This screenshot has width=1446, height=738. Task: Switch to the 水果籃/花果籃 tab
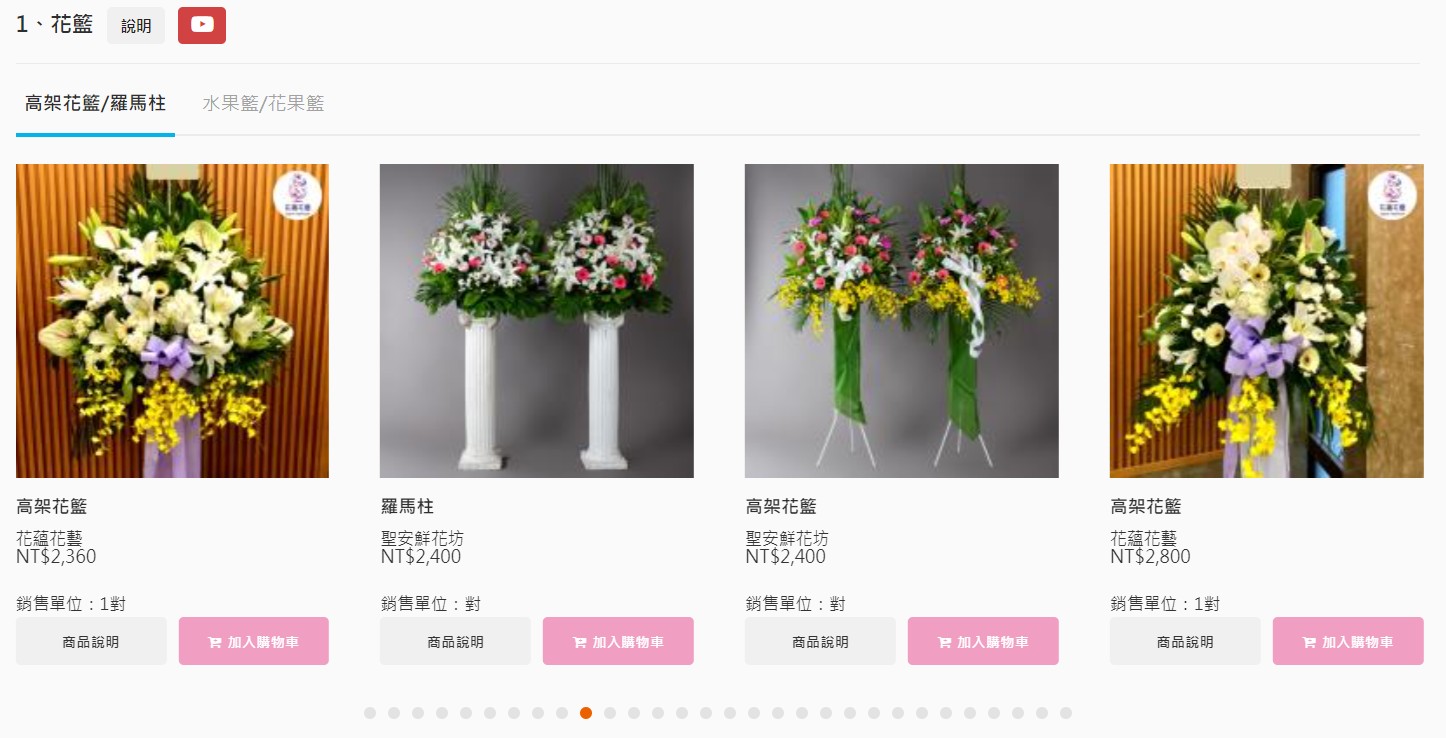click(263, 103)
